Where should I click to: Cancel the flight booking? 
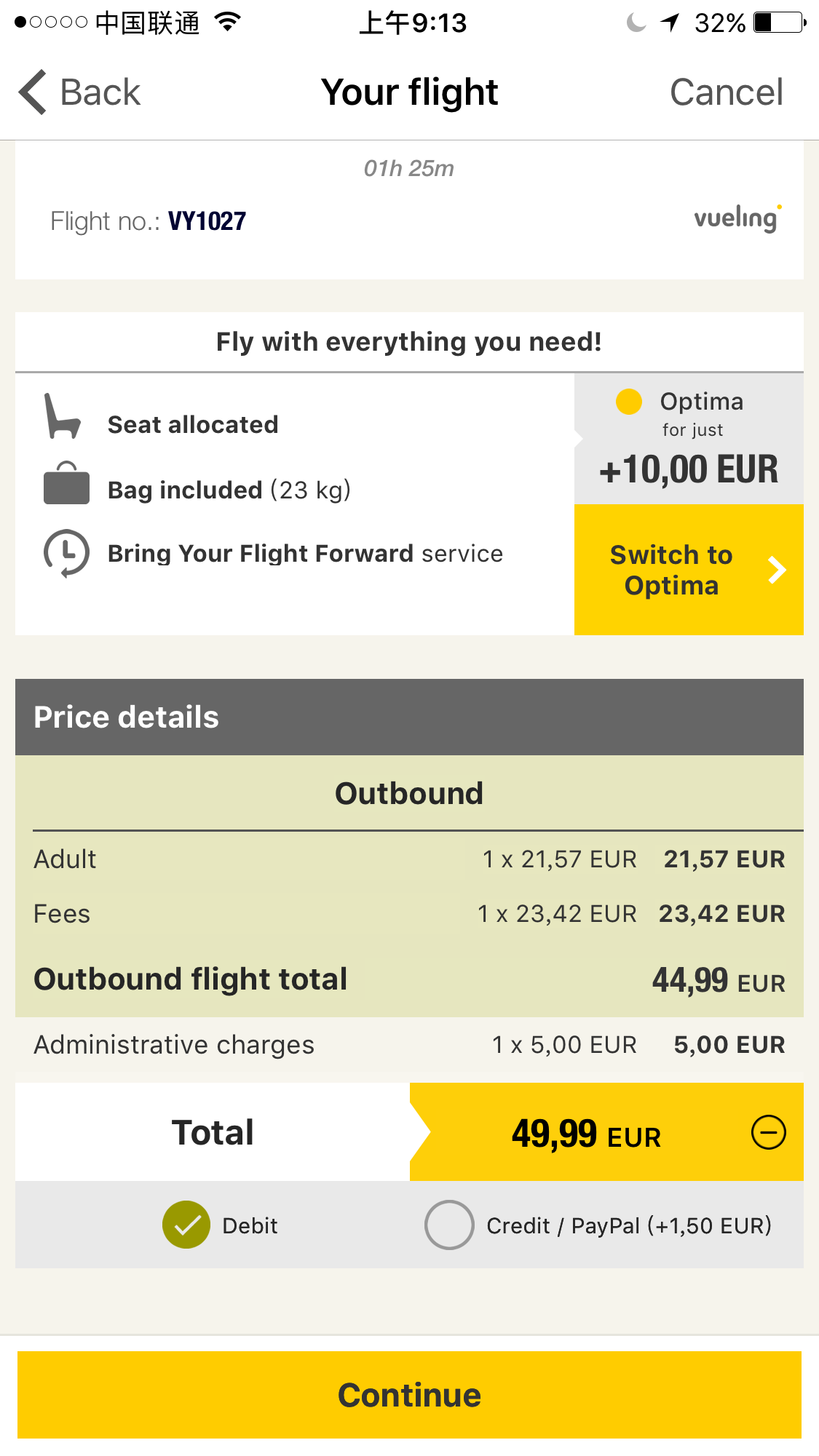click(726, 92)
